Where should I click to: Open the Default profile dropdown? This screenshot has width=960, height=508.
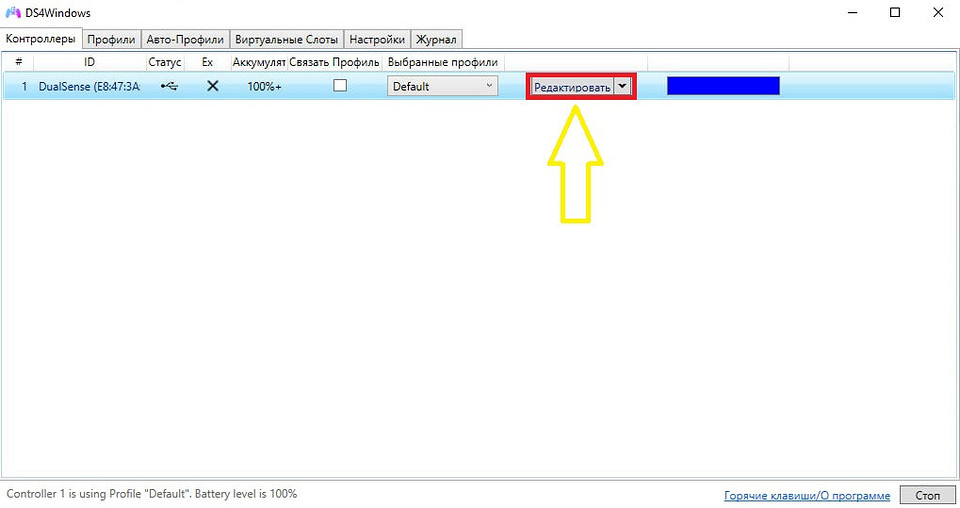[442, 86]
